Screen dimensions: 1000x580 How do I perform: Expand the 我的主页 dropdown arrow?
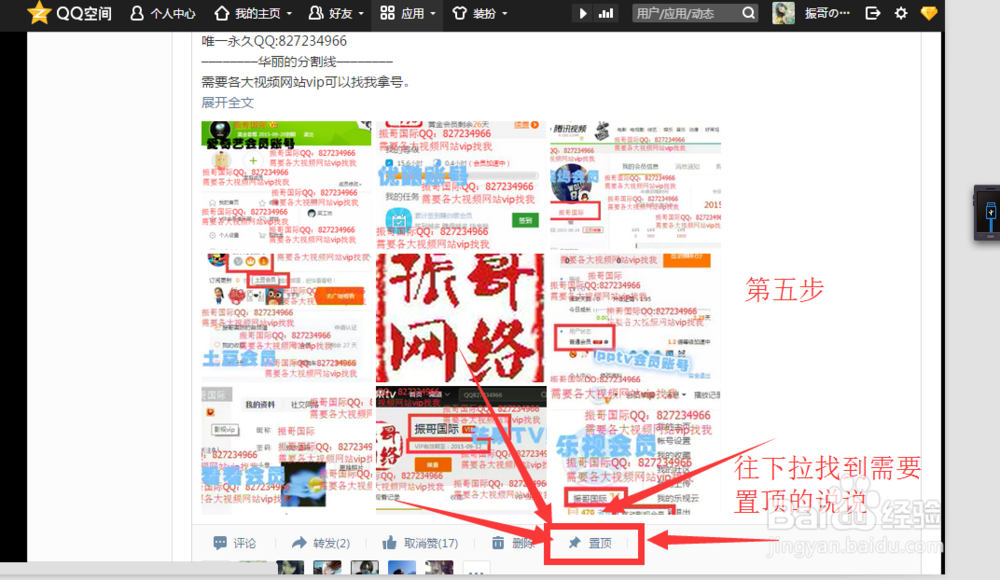click(x=287, y=13)
